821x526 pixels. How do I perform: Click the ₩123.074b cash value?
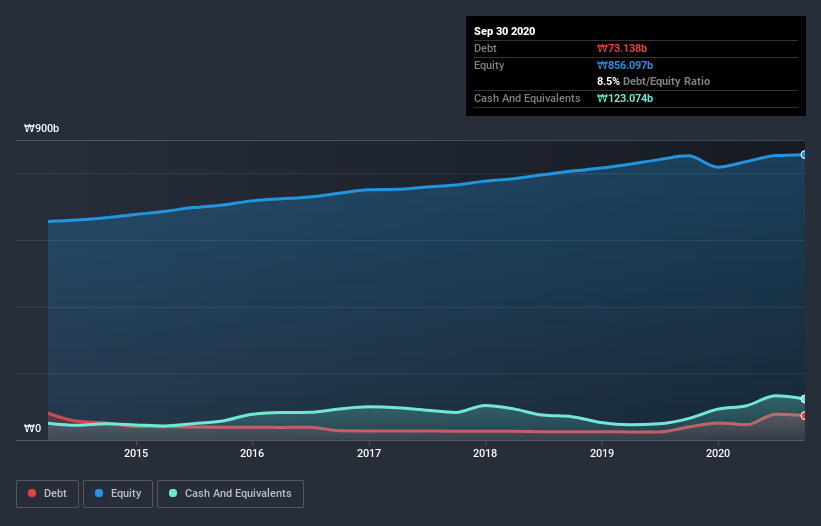click(x=625, y=98)
